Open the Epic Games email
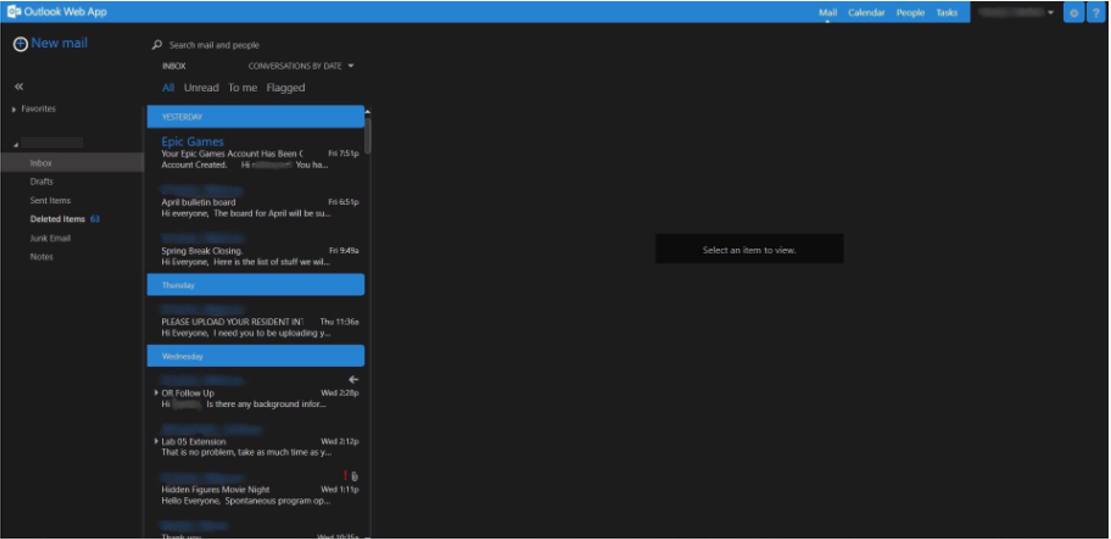Viewport: 1111px width, 539px height. coord(256,152)
